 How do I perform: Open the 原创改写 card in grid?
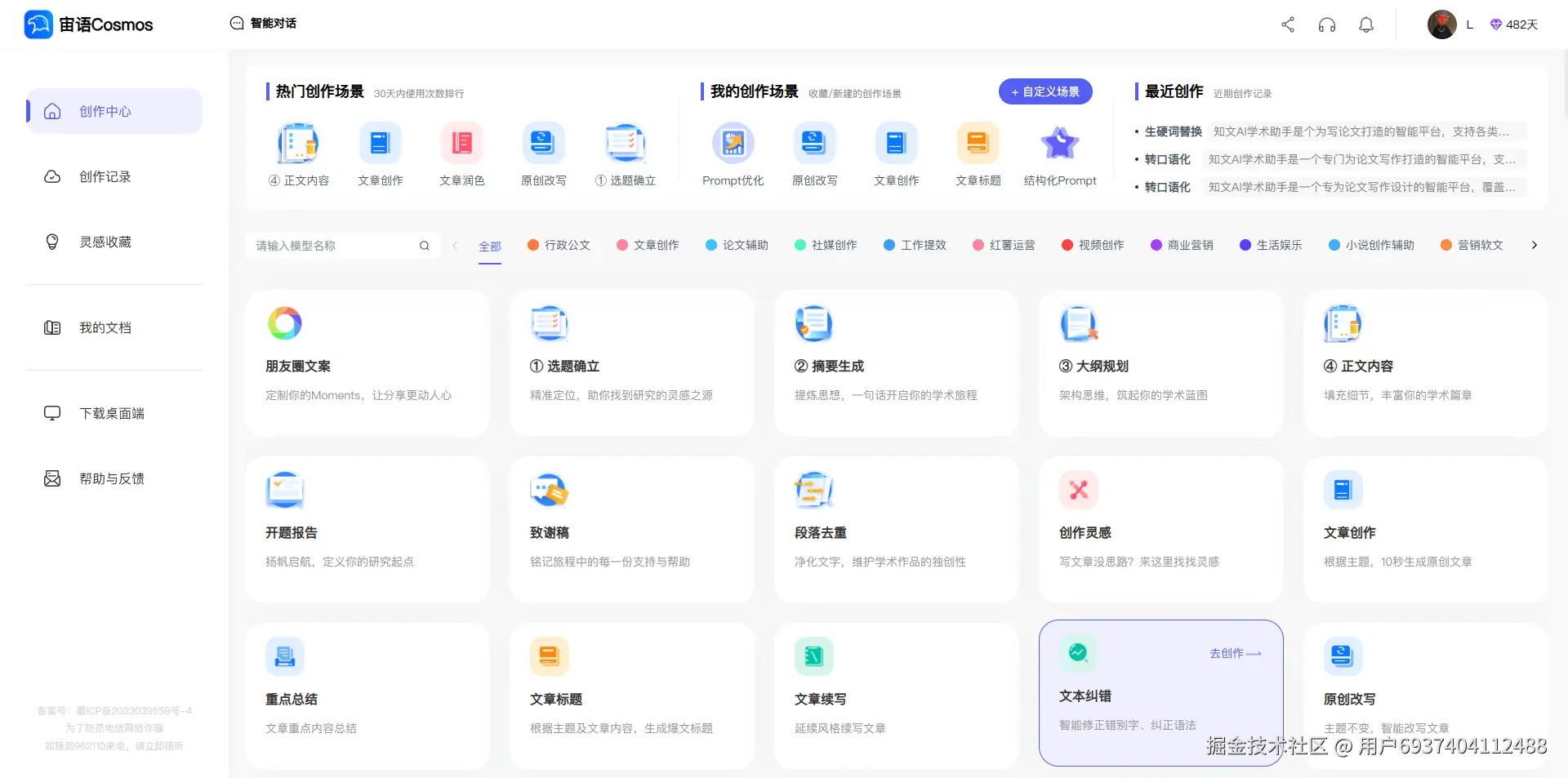click(x=1426, y=696)
